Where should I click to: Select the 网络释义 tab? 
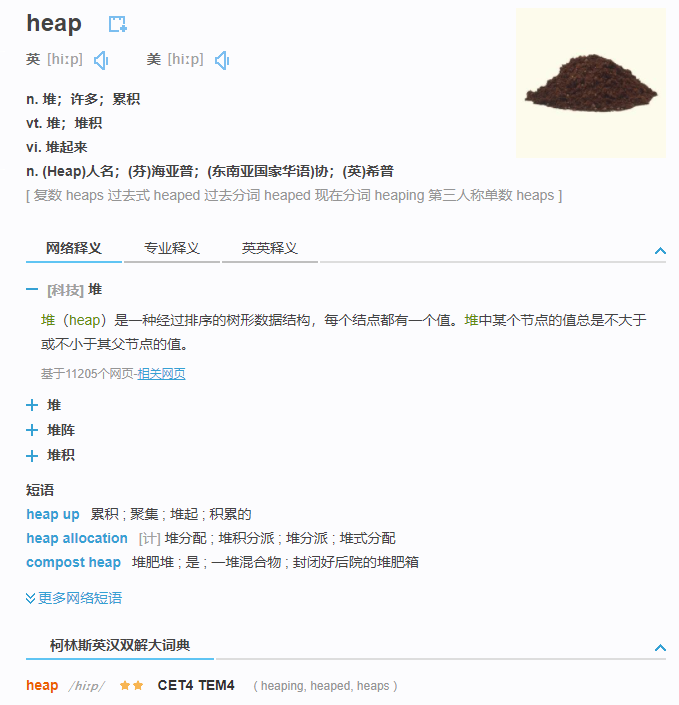(x=74, y=248)
